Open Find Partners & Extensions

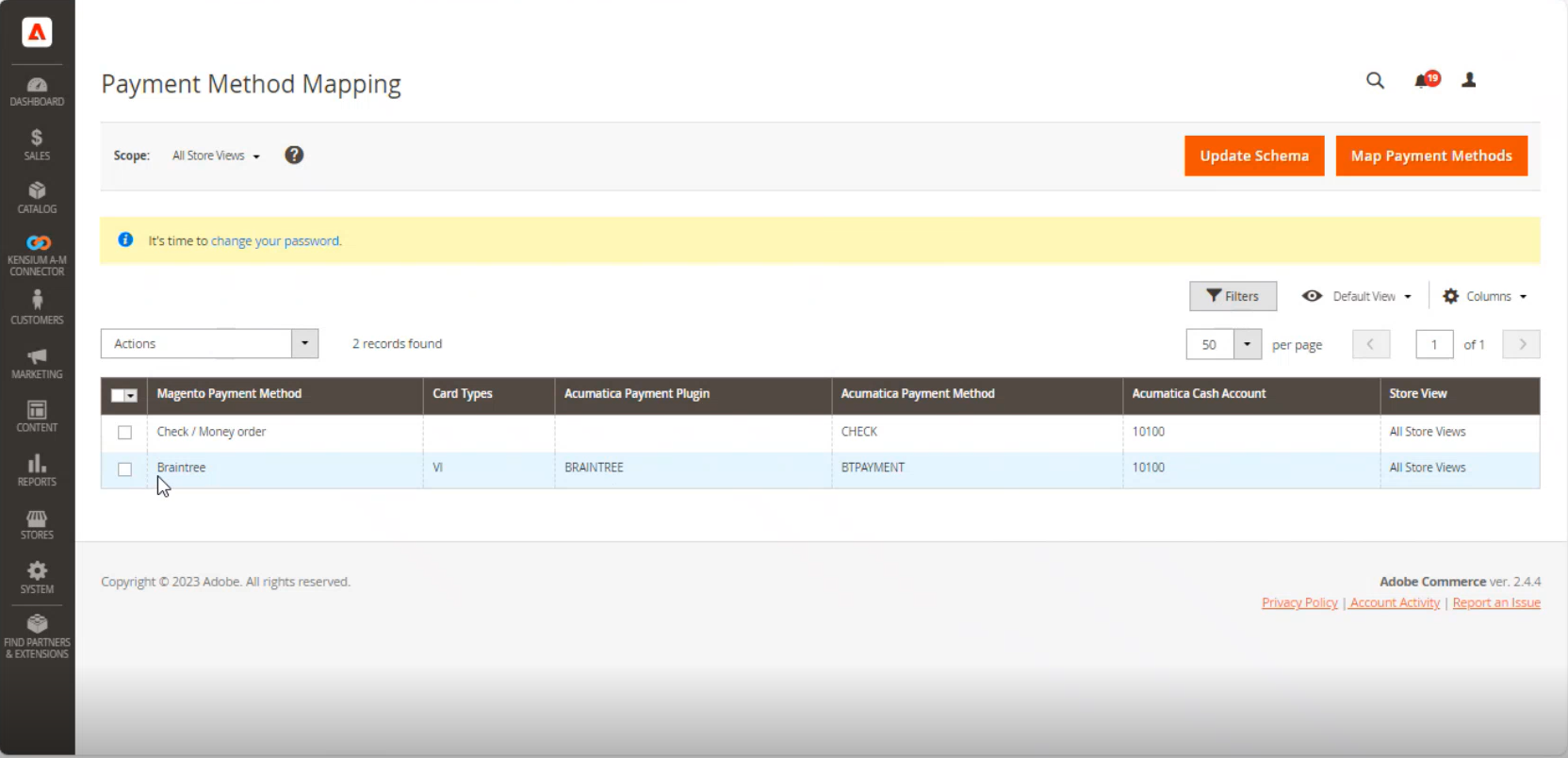click(x=37, y=635)
